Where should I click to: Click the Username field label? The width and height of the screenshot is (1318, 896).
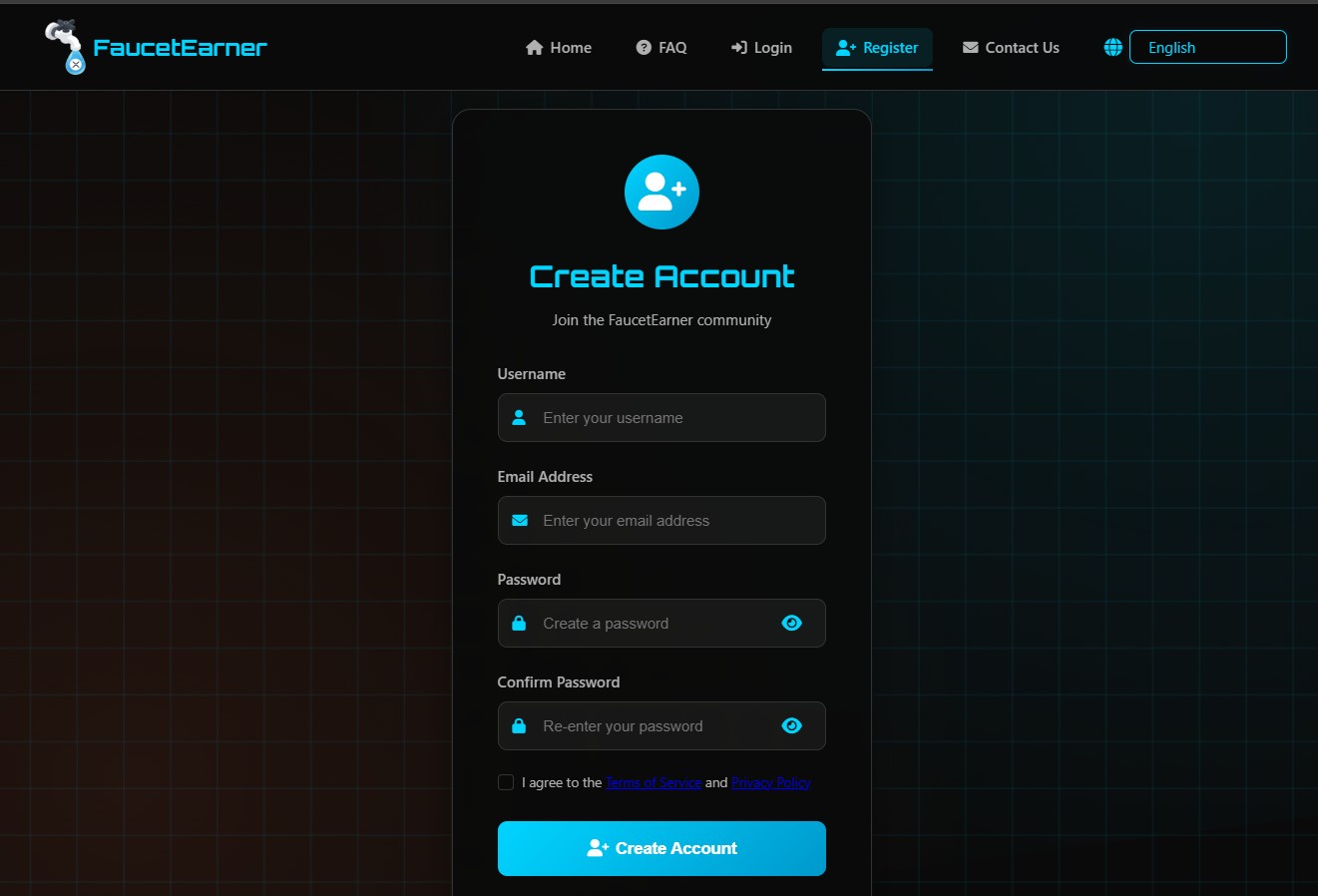tap(532, 374)
